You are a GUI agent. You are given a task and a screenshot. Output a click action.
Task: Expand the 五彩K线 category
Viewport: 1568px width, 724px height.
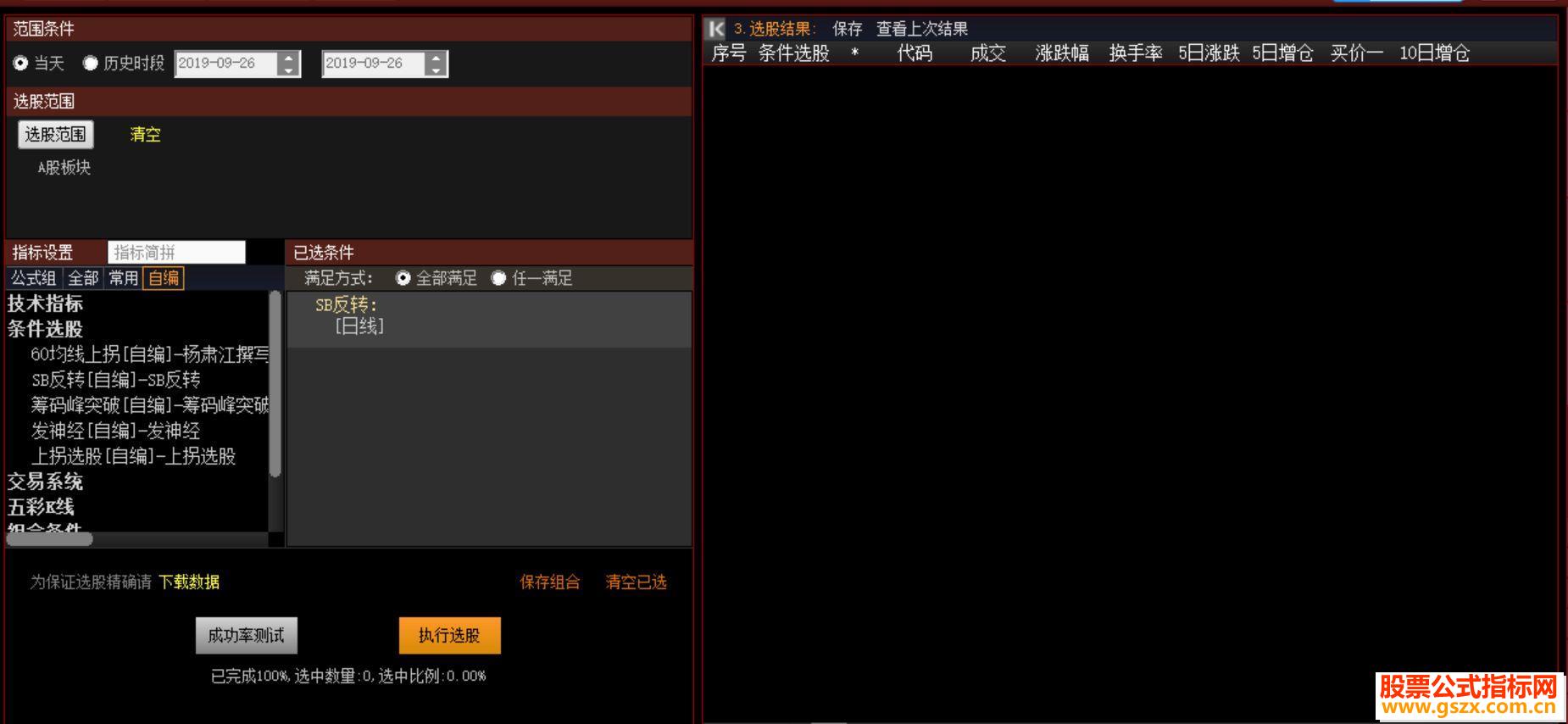coord(41,507)
